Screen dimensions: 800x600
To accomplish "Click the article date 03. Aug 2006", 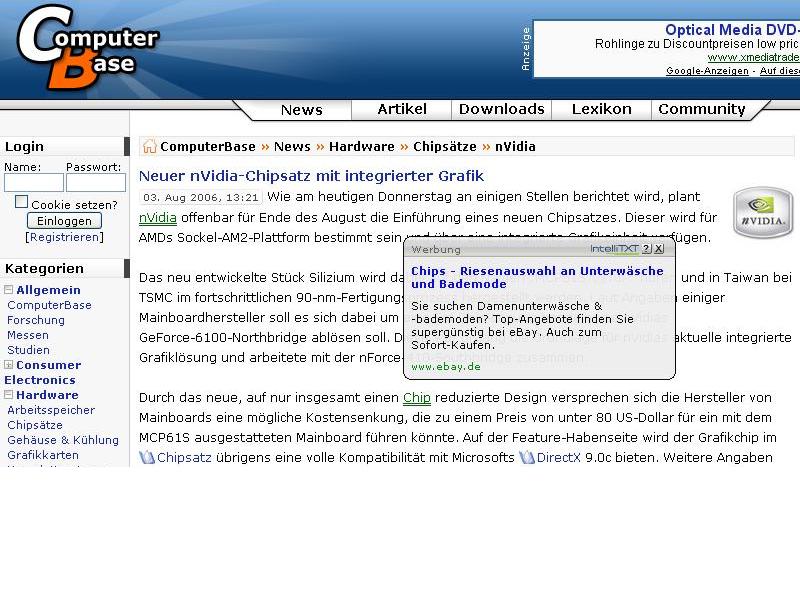I will click(201, 197).
